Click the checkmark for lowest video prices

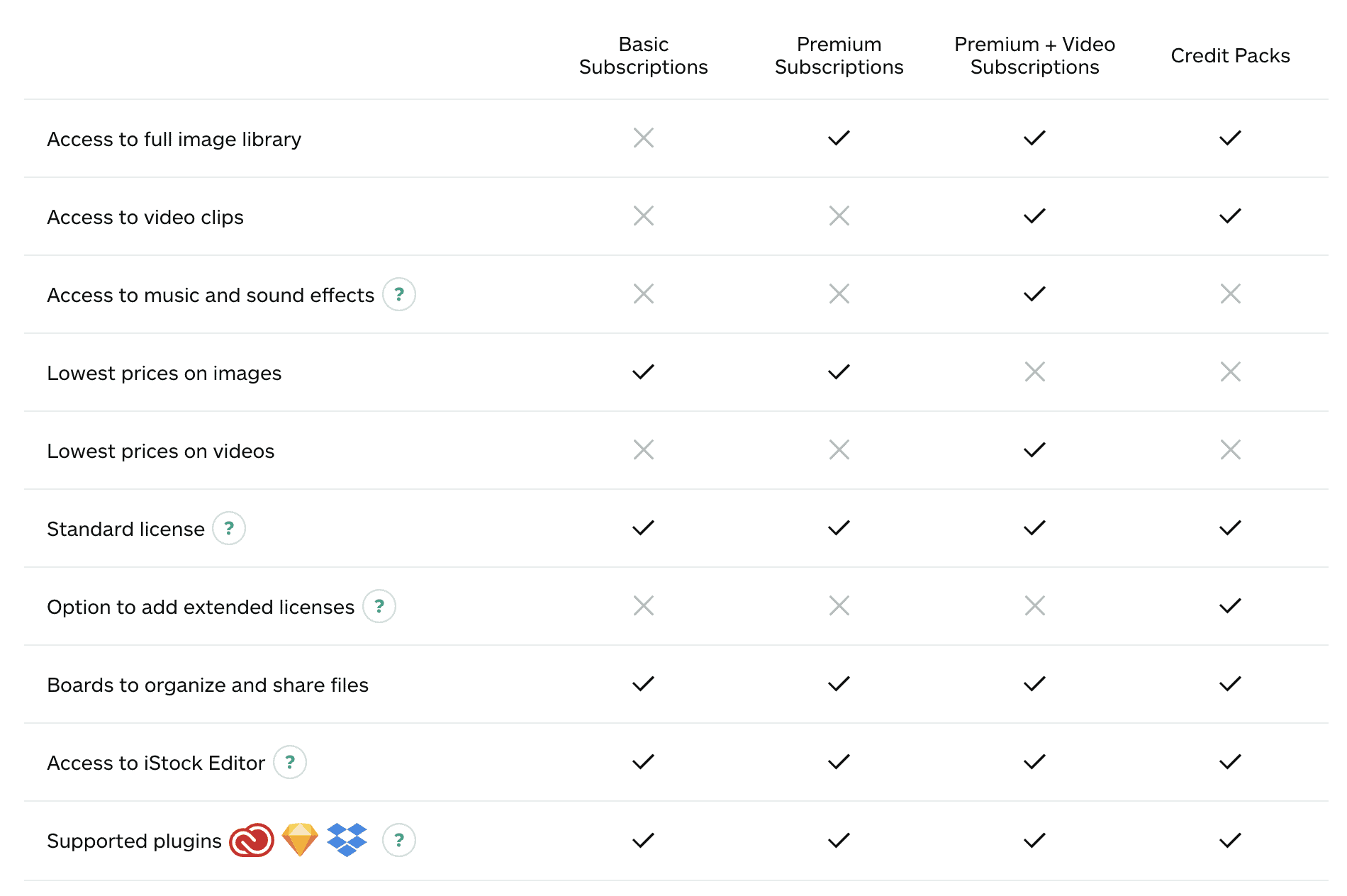click(1034, 449)
